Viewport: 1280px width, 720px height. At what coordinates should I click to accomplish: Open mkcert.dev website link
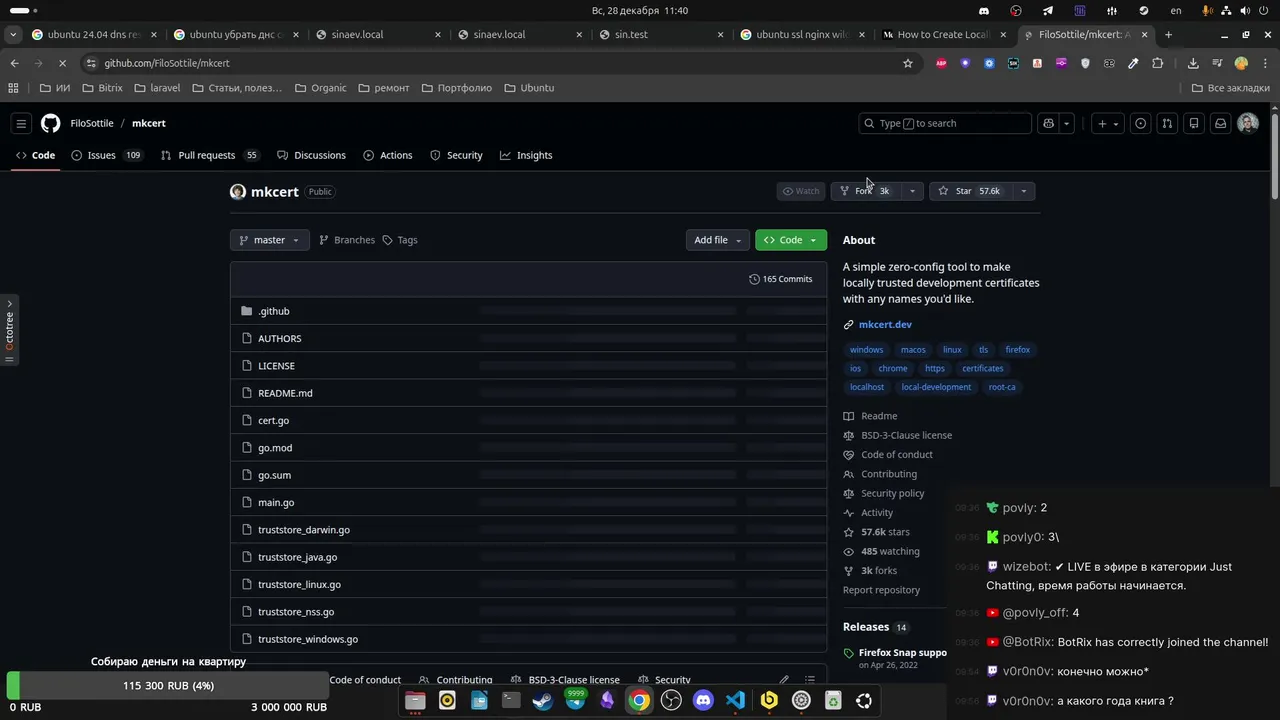[885, 325]
